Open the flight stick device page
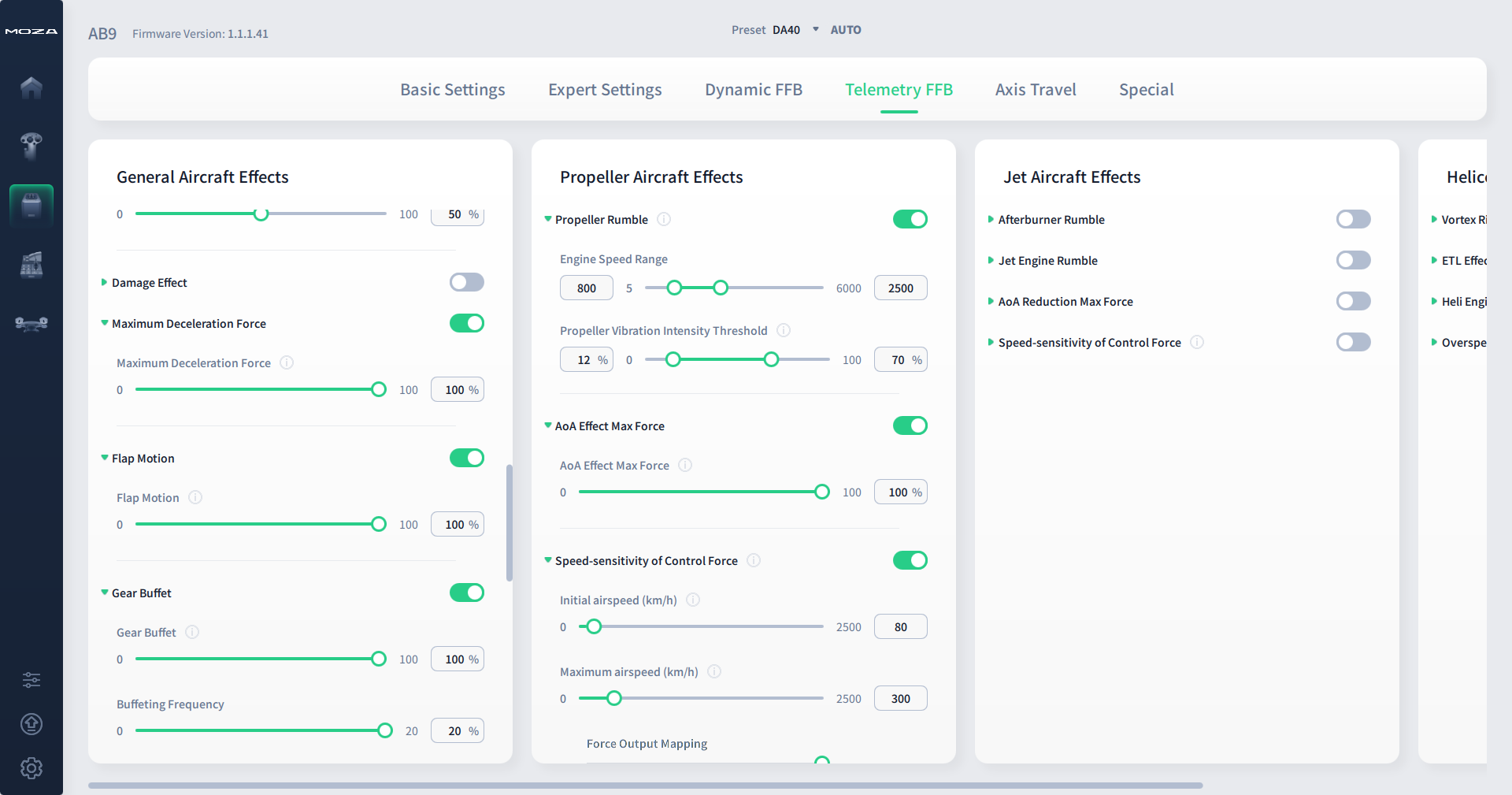This screenshot has height=795, width=1512. pyautogui.click(x=31, y=146)
